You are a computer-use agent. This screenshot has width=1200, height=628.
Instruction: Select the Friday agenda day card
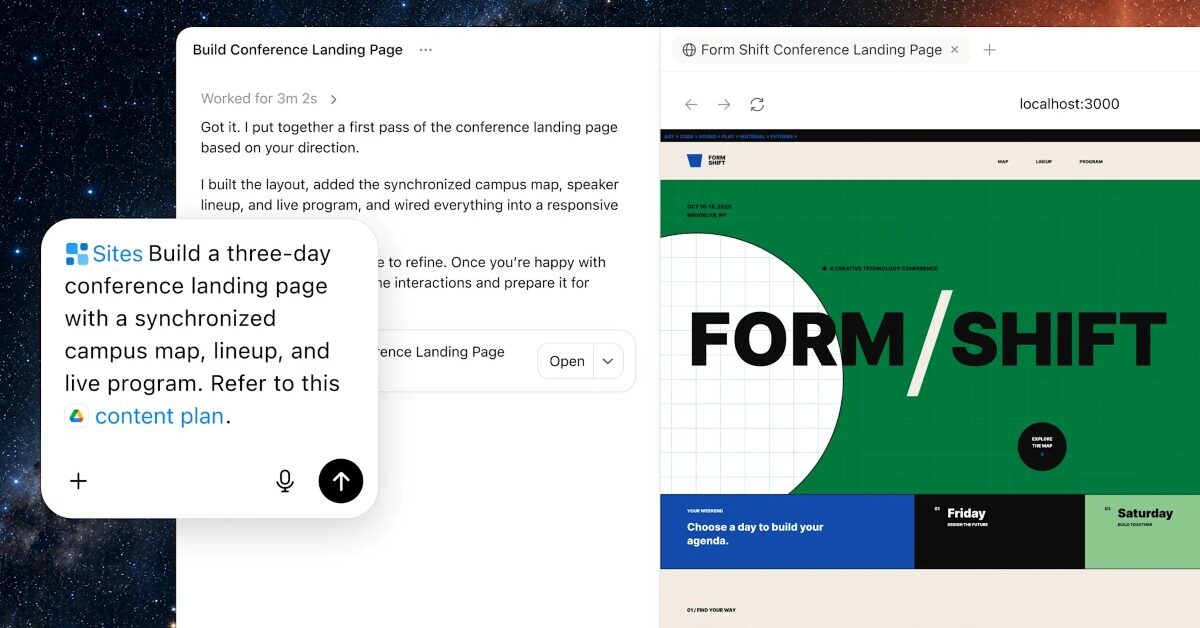coord(999,532)
